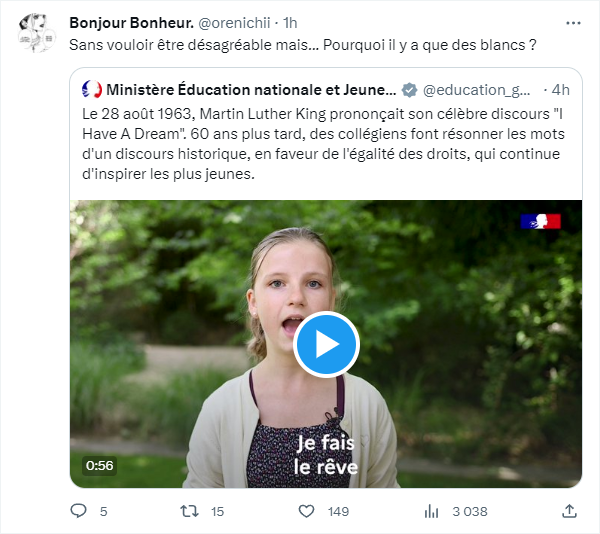
Task: Open the three-dot more options menu
Action: tap(573, 23)
